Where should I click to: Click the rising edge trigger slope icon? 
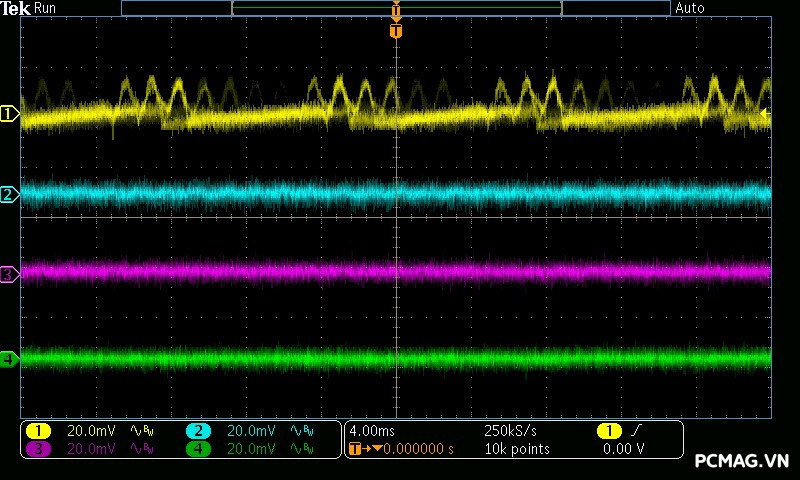tap(634, 431)
